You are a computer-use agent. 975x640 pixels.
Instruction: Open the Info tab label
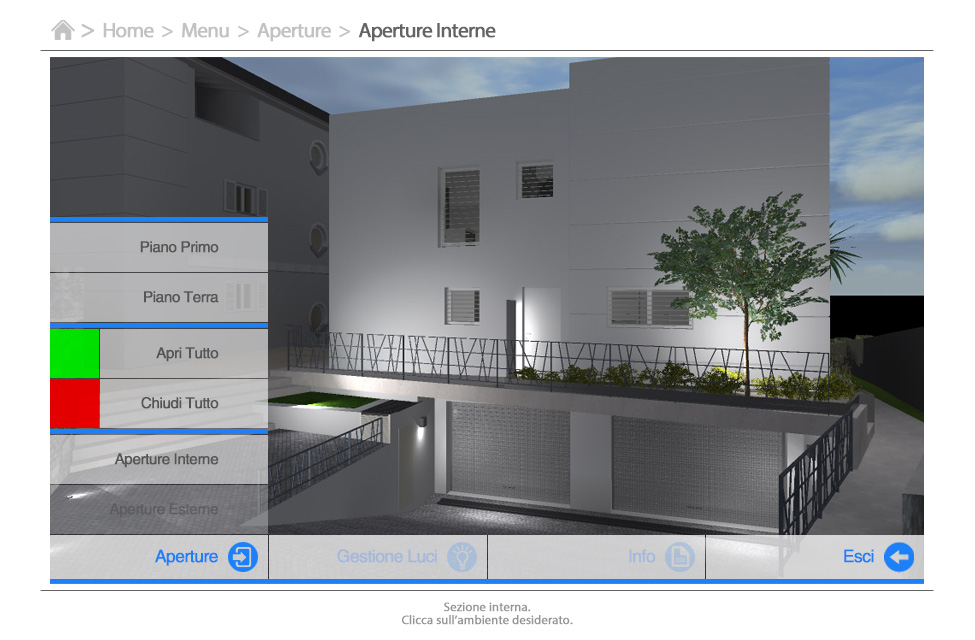(642, 557)
